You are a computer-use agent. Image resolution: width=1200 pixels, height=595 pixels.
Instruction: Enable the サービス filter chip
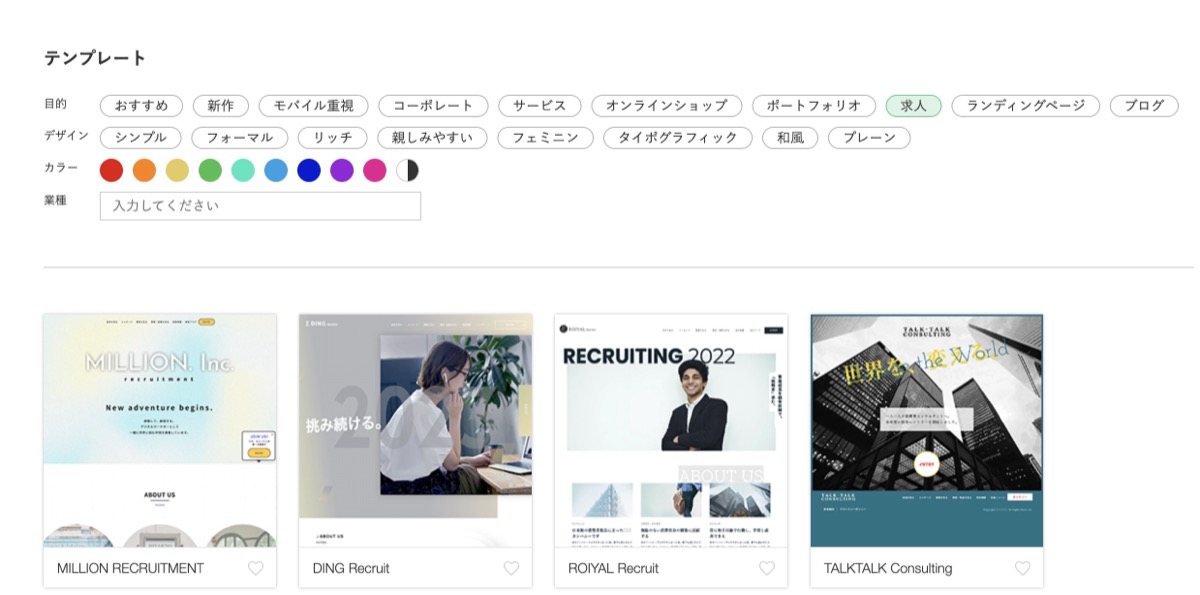click(x=540, y=106)
